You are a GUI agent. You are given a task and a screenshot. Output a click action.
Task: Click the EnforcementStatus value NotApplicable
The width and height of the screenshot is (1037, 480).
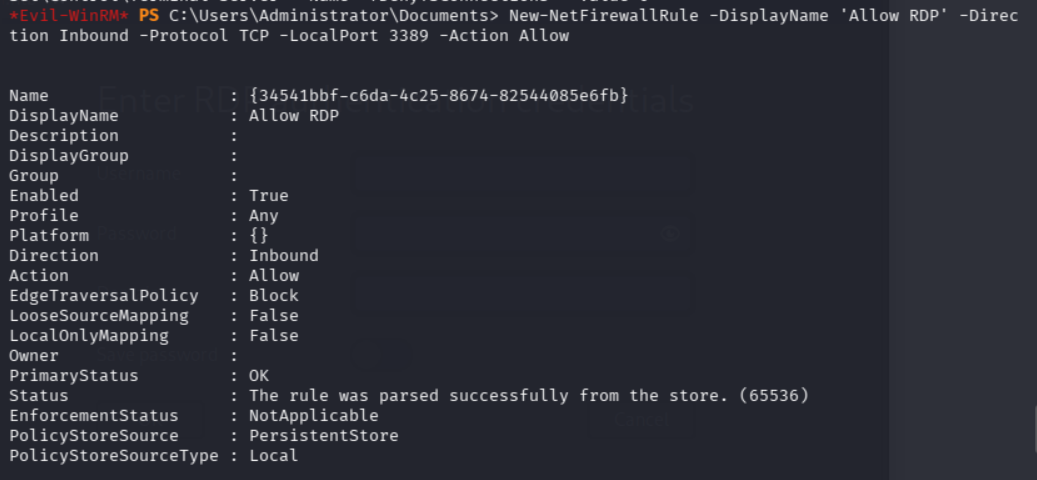click(313, 416)
